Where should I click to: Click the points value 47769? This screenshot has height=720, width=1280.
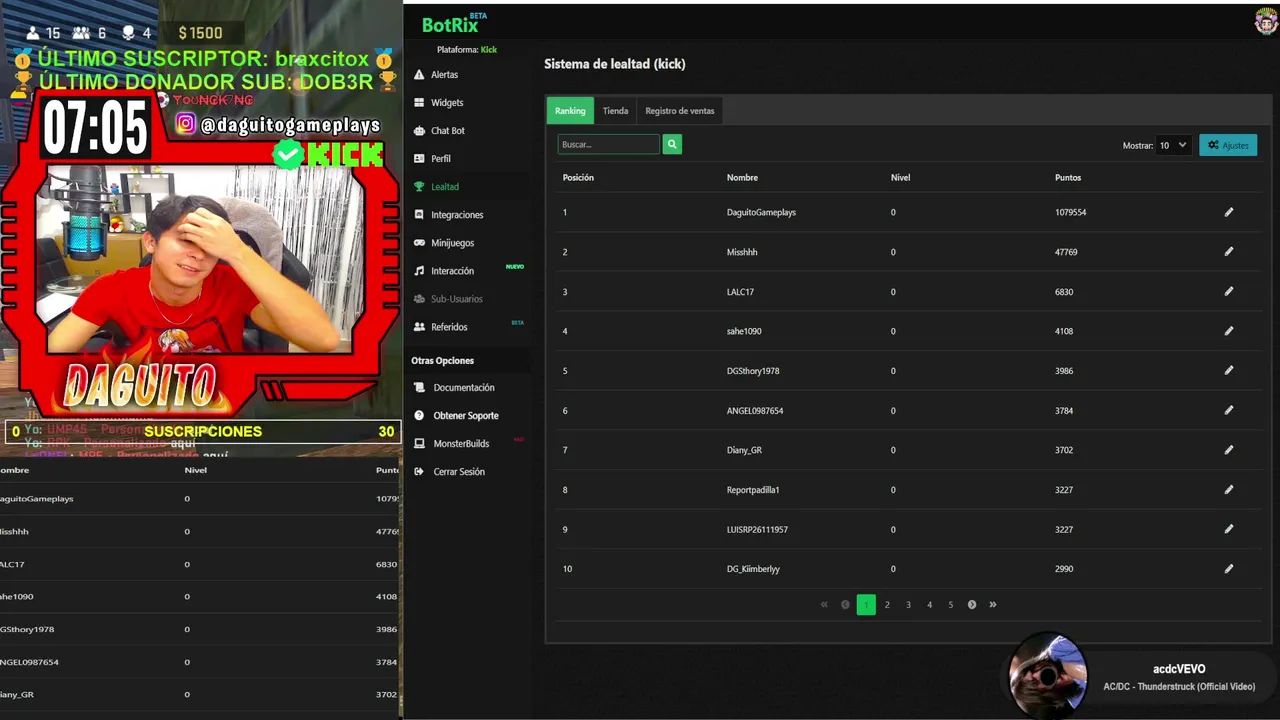pyautogui.click(x=1066, y=252)
